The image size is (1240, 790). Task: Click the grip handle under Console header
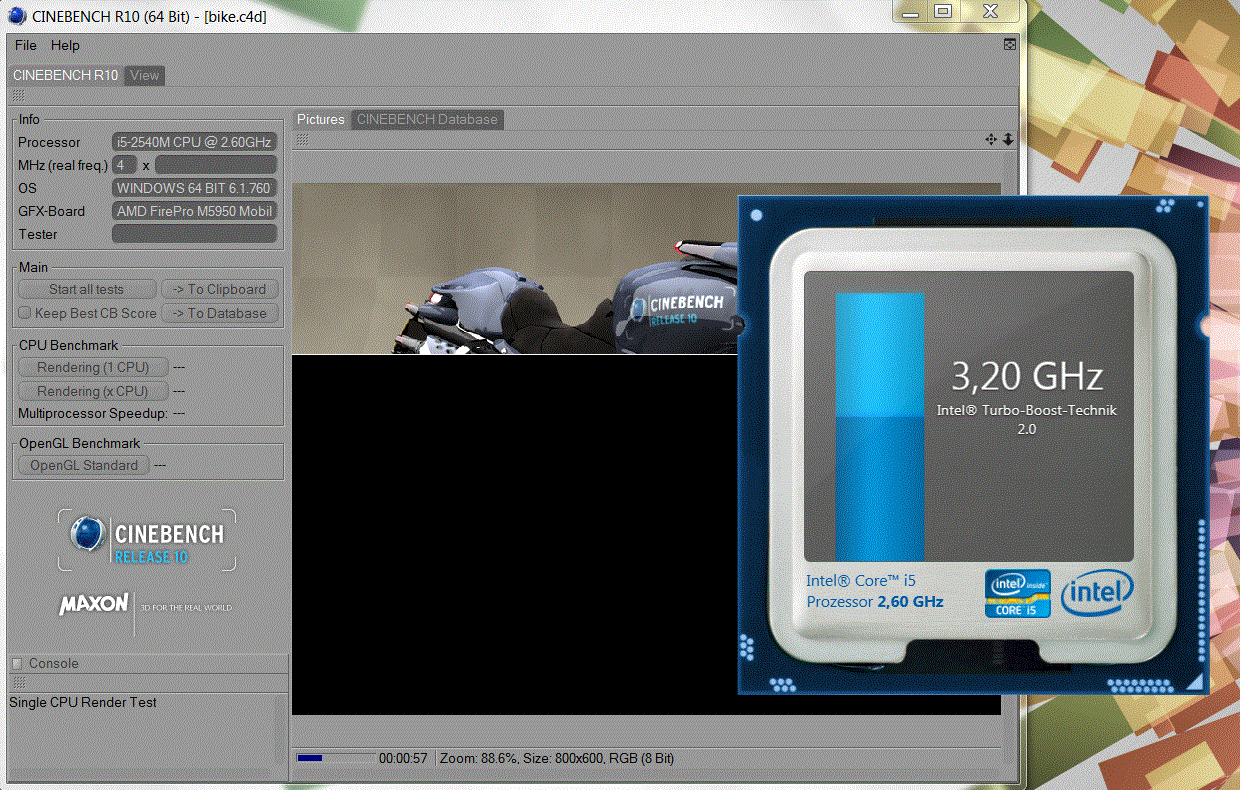[x=18, y=683]
